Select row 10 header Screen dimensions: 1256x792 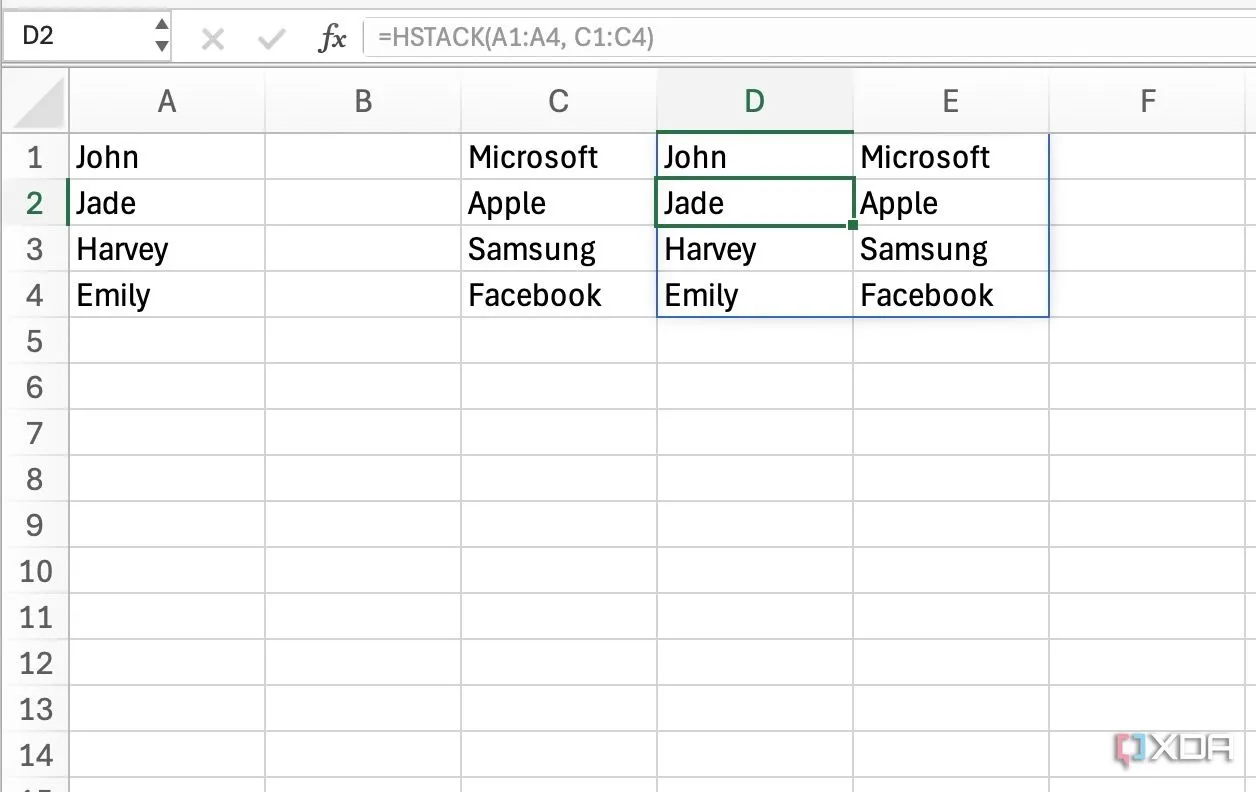pos(35,571)
